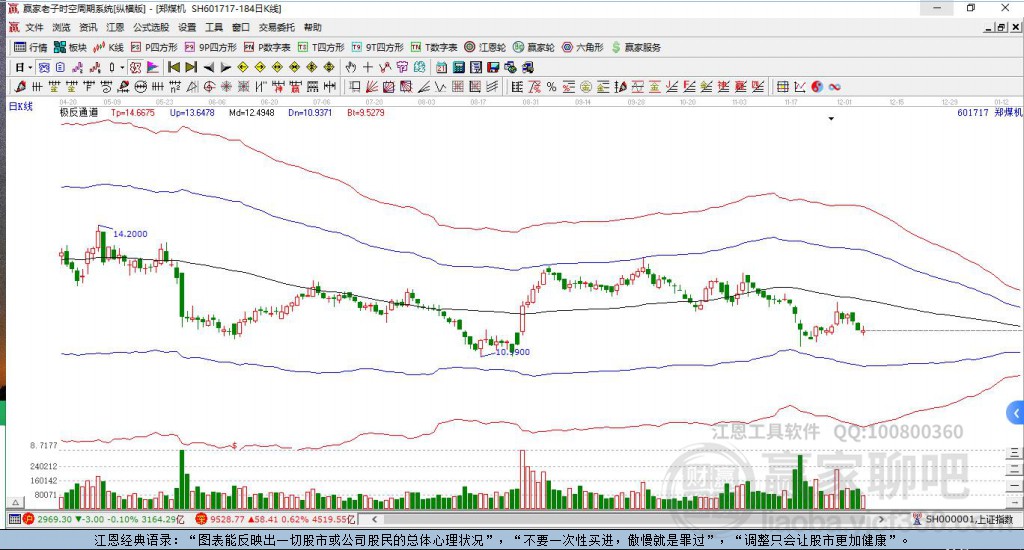Click the yin-yang icon
Image resolution: width=1024 pixels, height=550 pixels.
click(x=817, y=87)
